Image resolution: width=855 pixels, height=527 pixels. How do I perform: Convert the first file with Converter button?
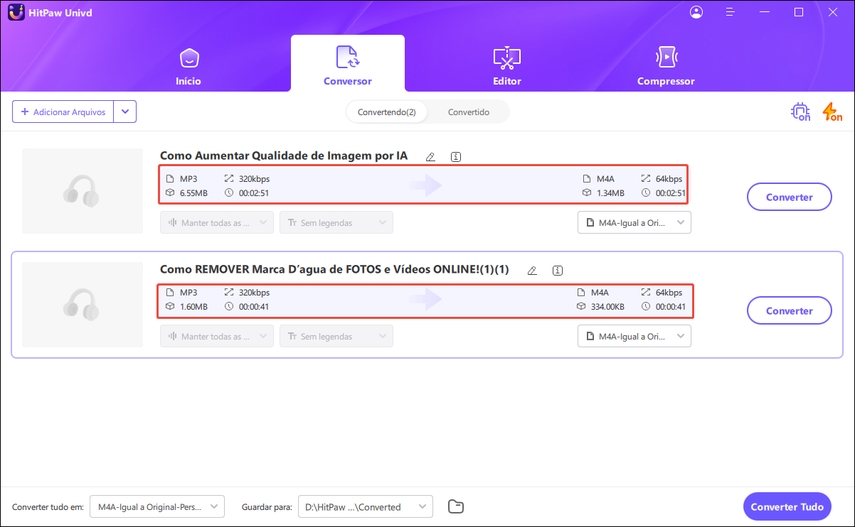click(x=789, y=197)
